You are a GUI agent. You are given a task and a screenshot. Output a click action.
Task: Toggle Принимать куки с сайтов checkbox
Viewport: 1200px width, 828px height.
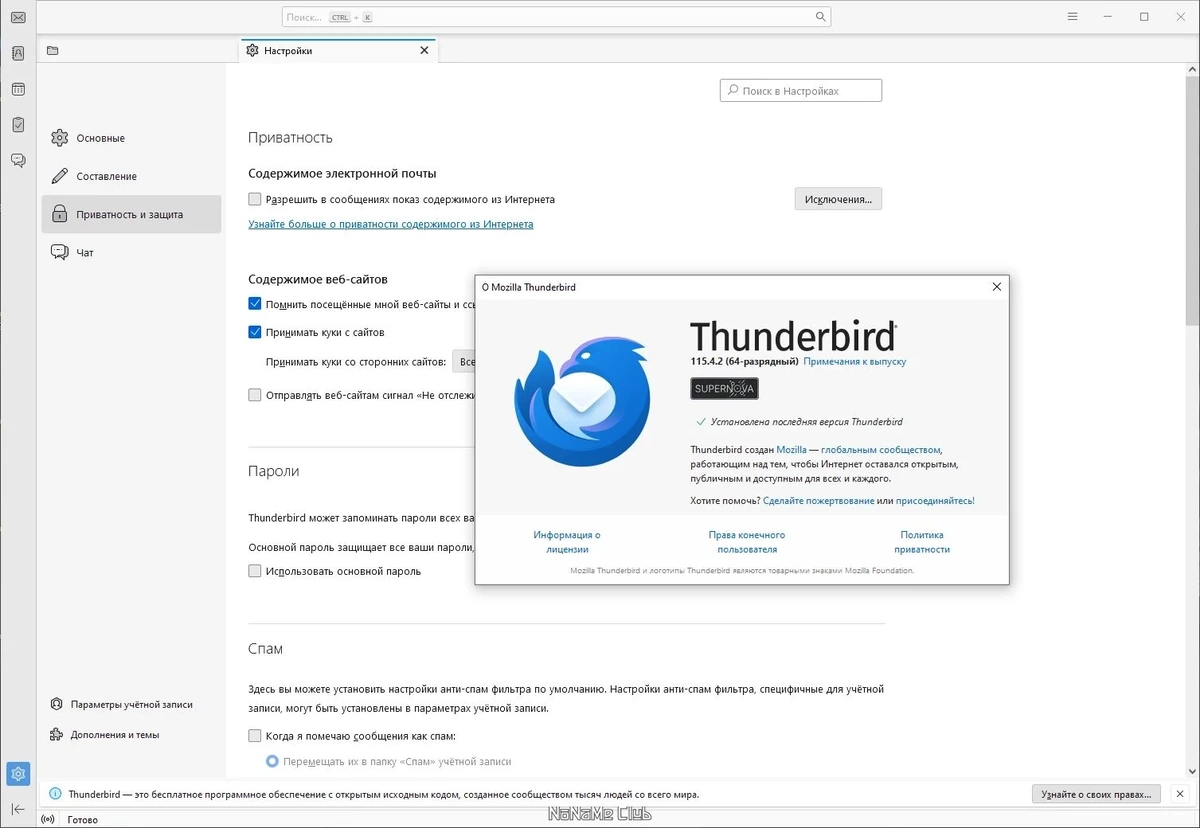click(255, 332)
